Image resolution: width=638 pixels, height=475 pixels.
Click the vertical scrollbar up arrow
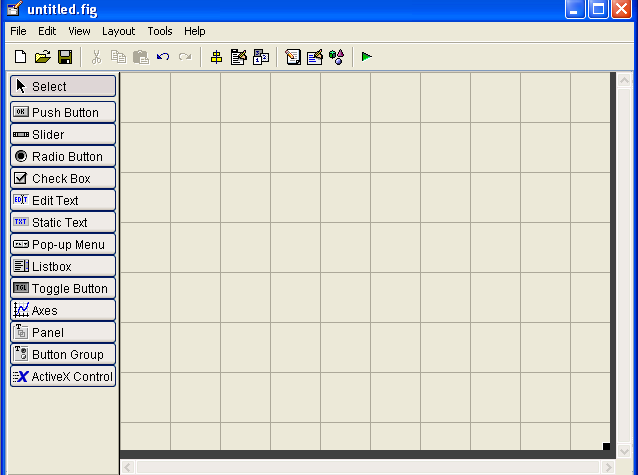tap(624, 80)
